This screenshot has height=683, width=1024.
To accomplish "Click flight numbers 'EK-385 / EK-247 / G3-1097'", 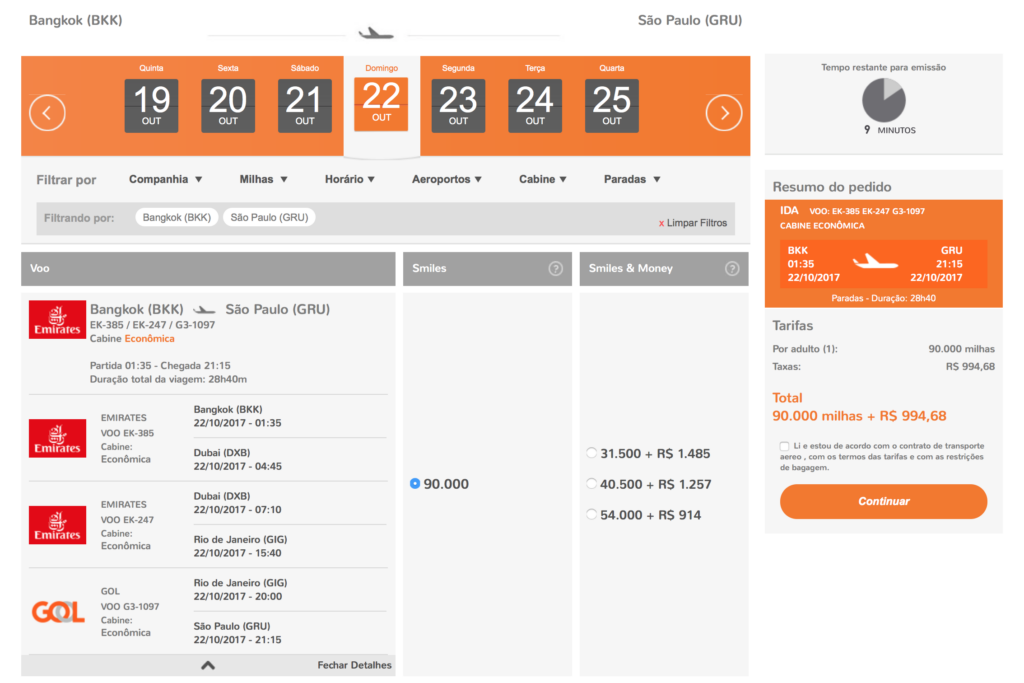I will pyautogui.click(x=152, y=325).
